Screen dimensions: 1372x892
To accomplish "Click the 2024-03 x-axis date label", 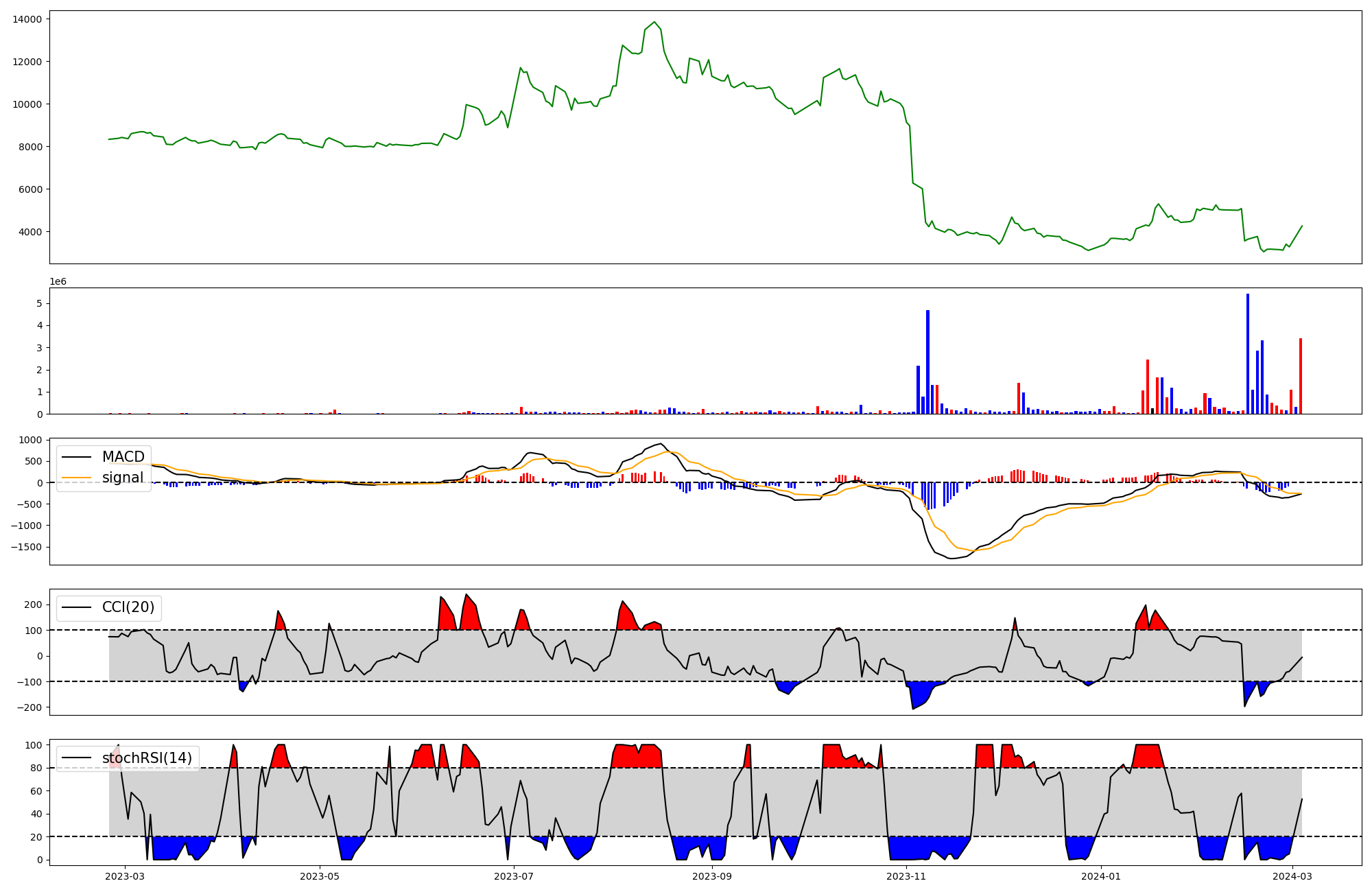I will 1292,876.
